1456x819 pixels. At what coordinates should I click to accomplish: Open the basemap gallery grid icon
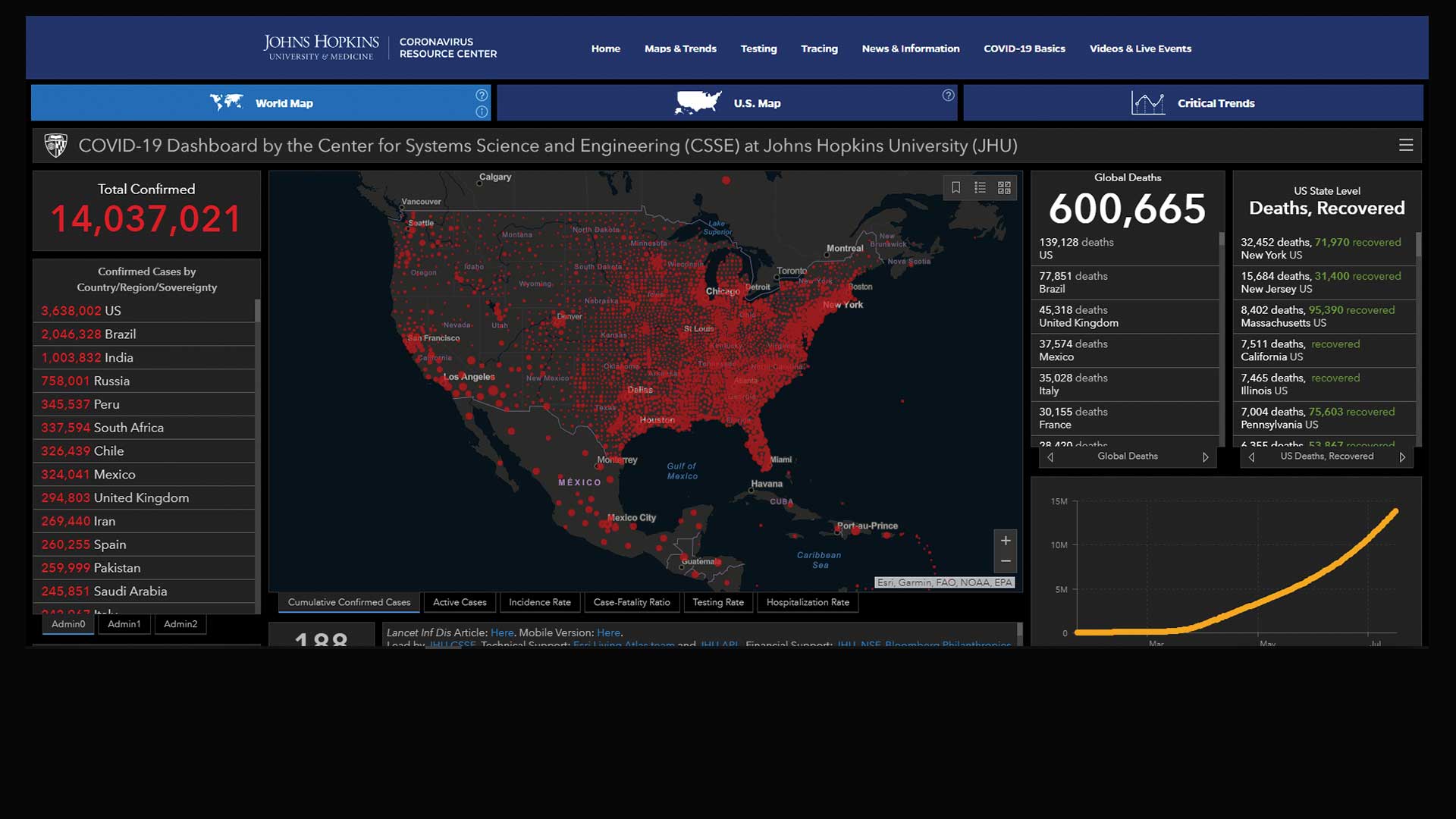(x=1004, y=187)
